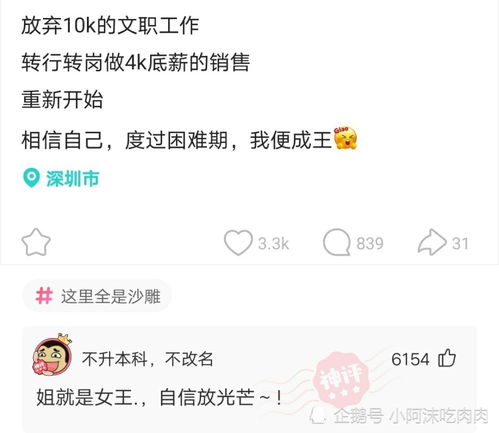The height and width of the screenshot is (433, 499).
Task: Click the 6154 likes count
Action: click(x=410, y=359)
